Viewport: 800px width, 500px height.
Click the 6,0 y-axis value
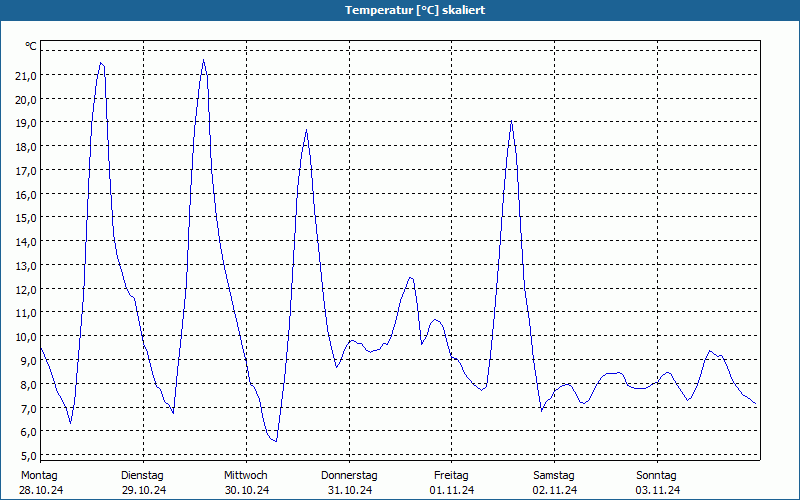click(x=29, y=432)
